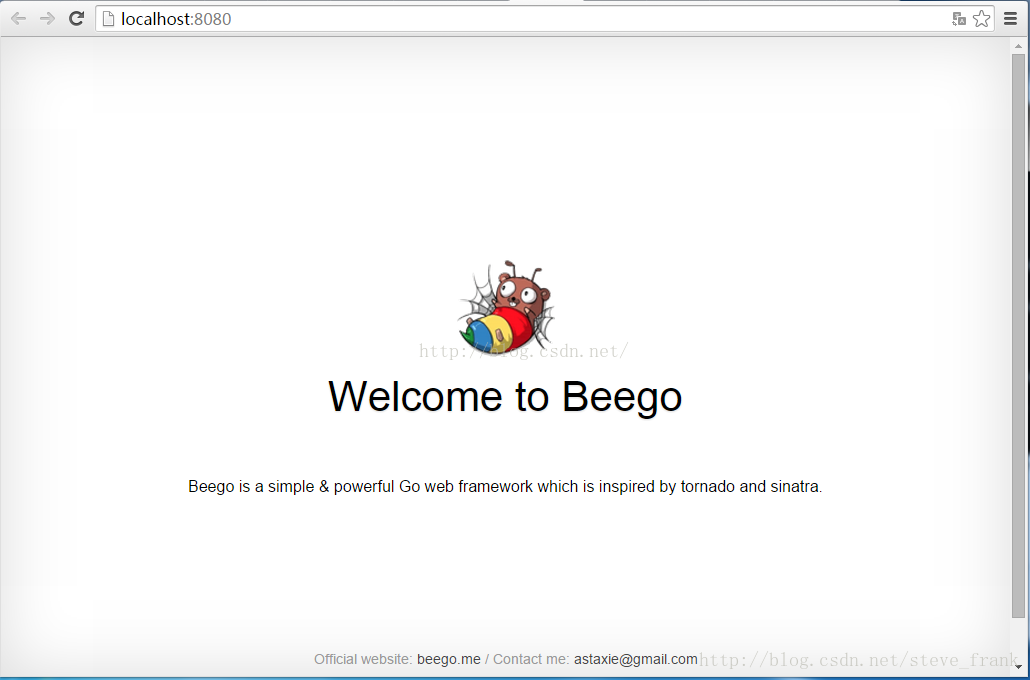Open the Chrome hamburger menu

(1010, 19)
